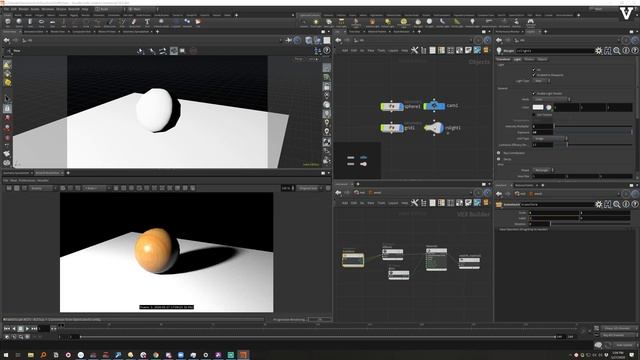
Task: Click the stop button in the playbar
Action: (x=20, y=329)
